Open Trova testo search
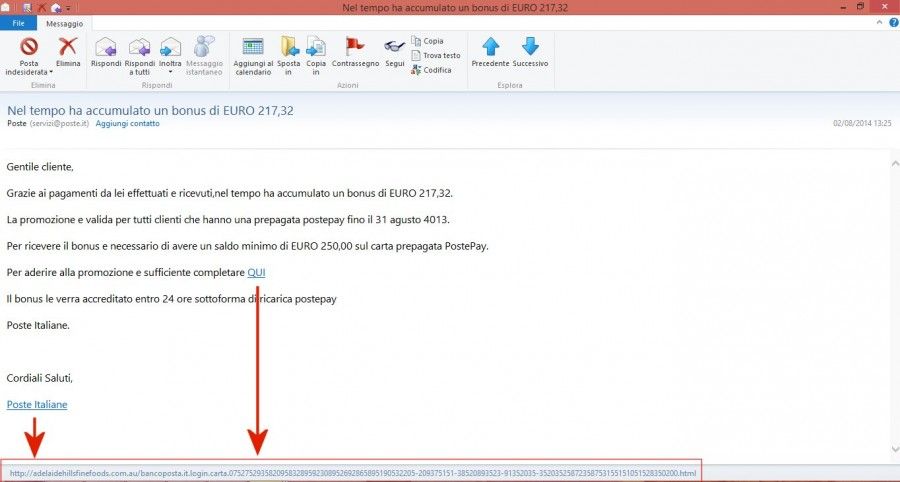Viewport: 900px width, 482px height. (436, 56)
